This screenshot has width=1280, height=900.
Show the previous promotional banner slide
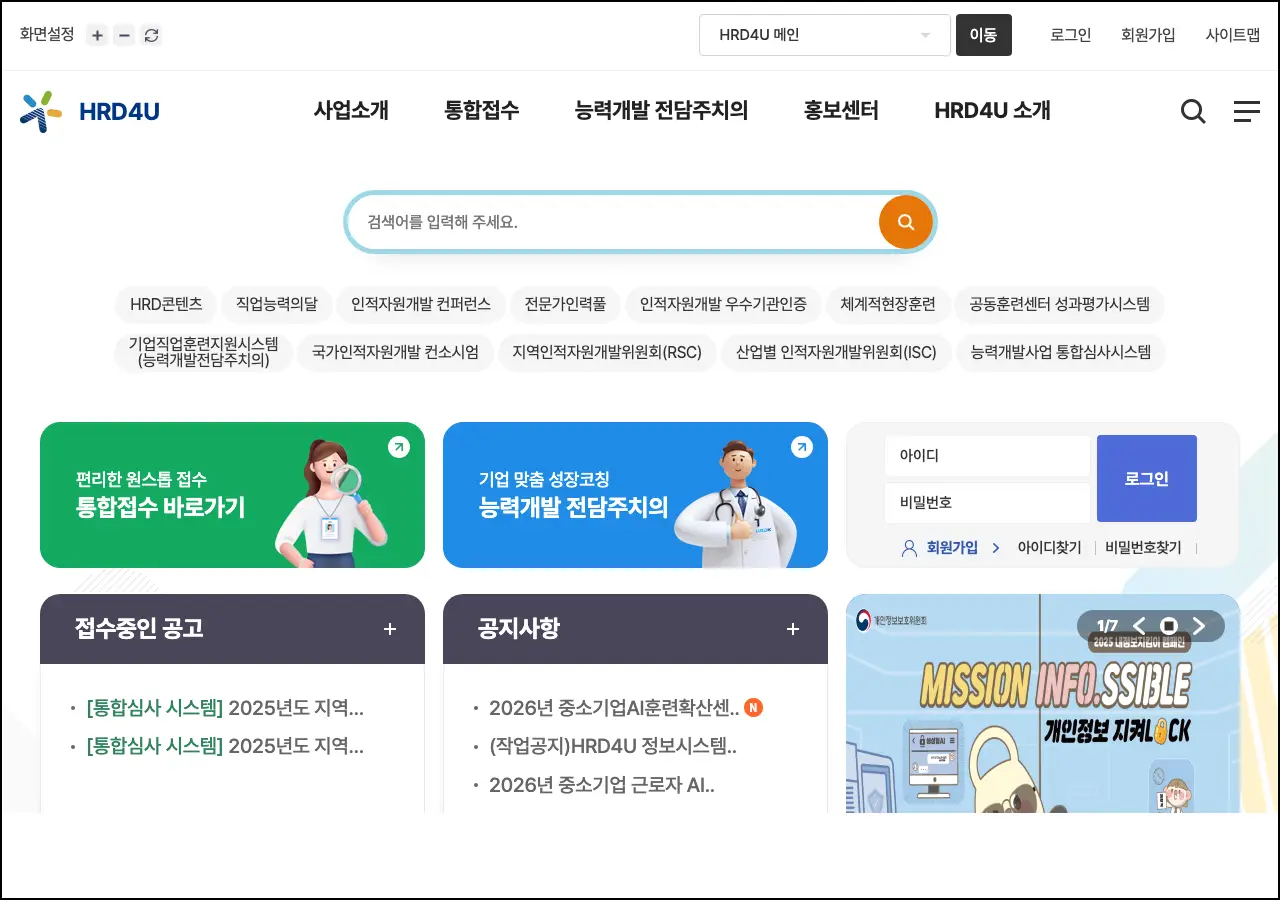pyautogui.click(x=1139, y=626)
